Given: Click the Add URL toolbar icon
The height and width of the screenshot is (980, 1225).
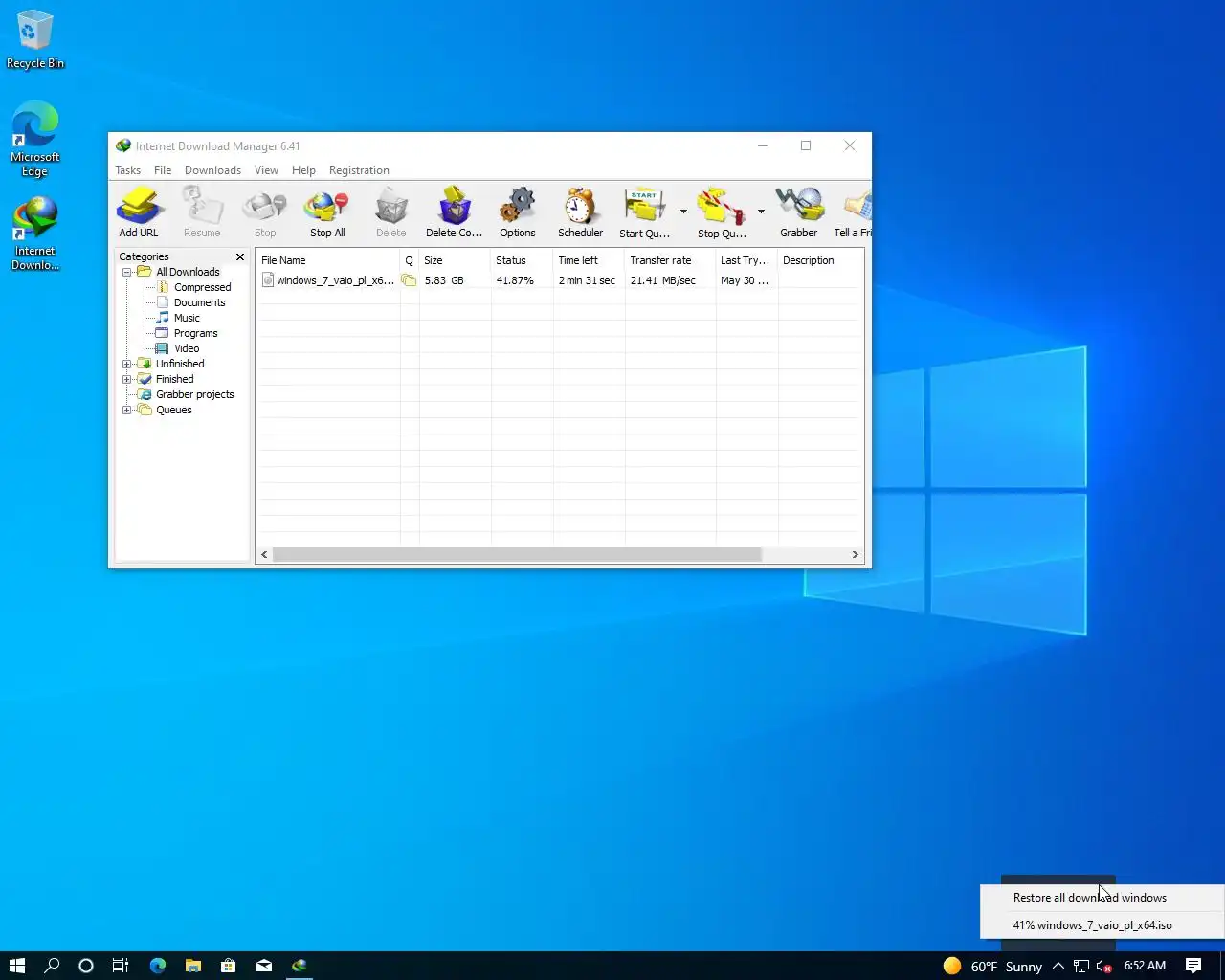Looking at the screenshot, I should point(139,212).
